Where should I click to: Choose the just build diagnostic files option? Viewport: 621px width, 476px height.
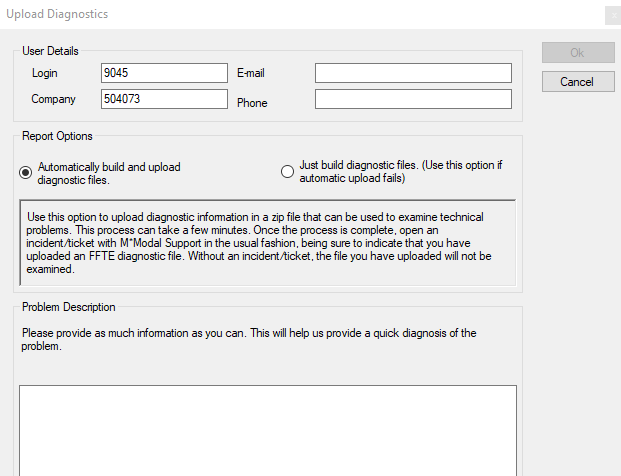tap(288, 172)
